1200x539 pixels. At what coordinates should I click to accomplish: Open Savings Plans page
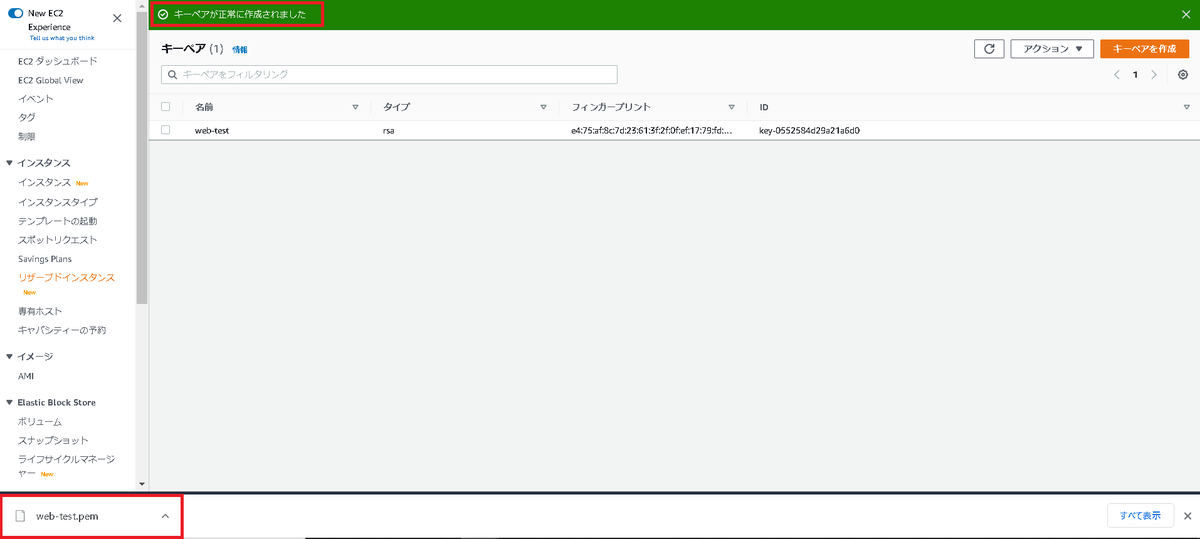(x=45, y=259)
